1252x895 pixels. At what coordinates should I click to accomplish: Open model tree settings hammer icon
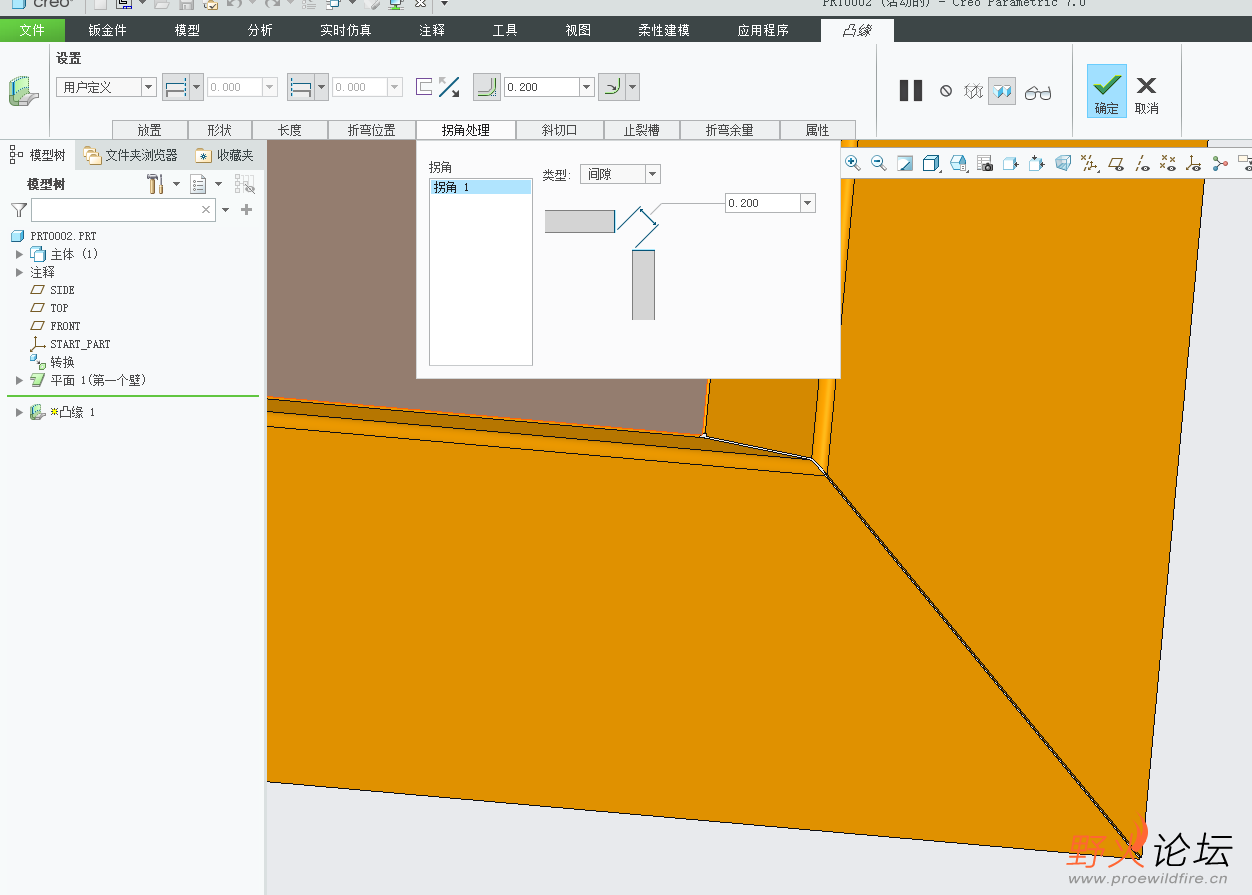pos(155,184)
